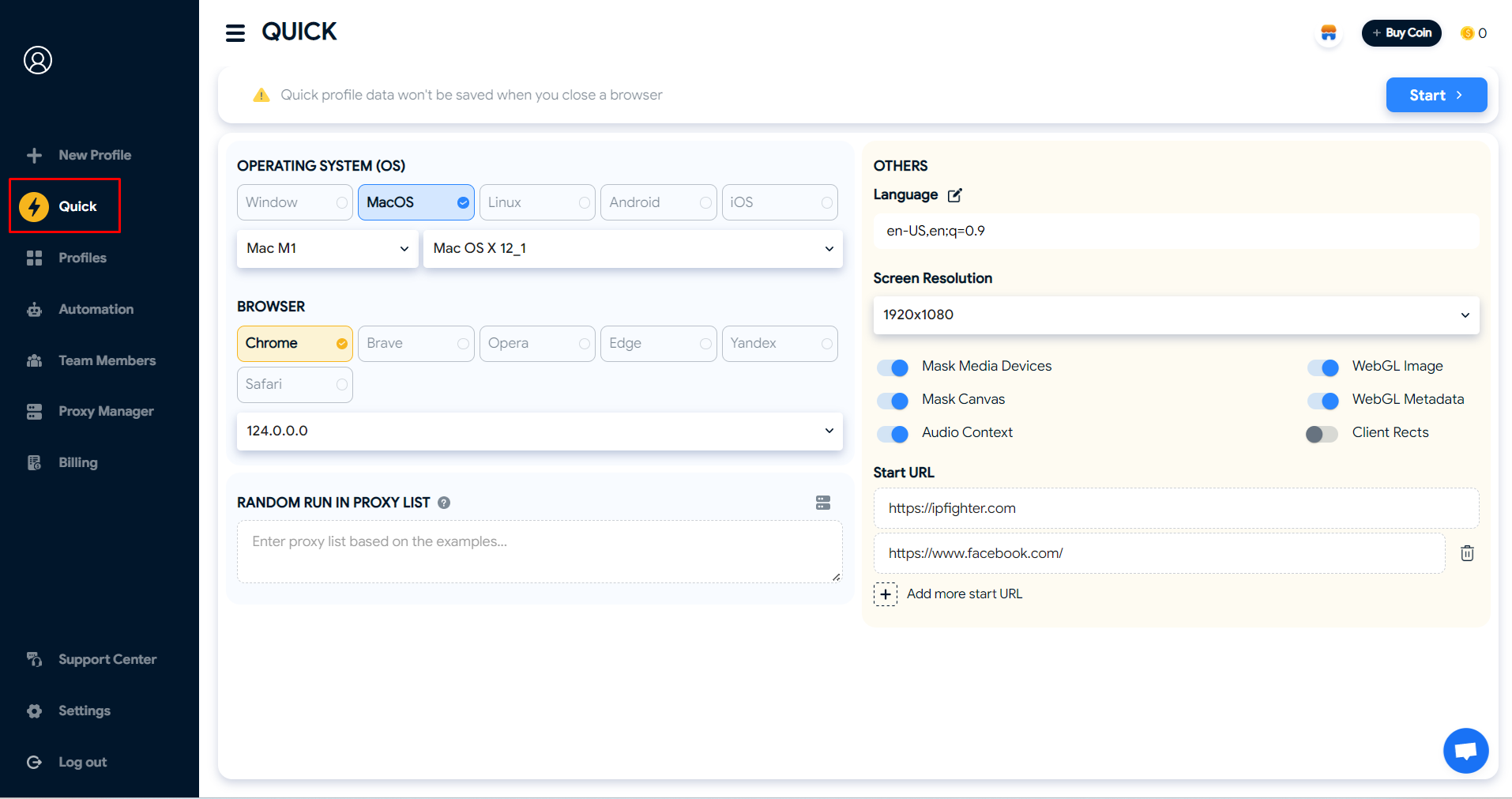Click the Buy Coin button

(x=1401, y=33)
